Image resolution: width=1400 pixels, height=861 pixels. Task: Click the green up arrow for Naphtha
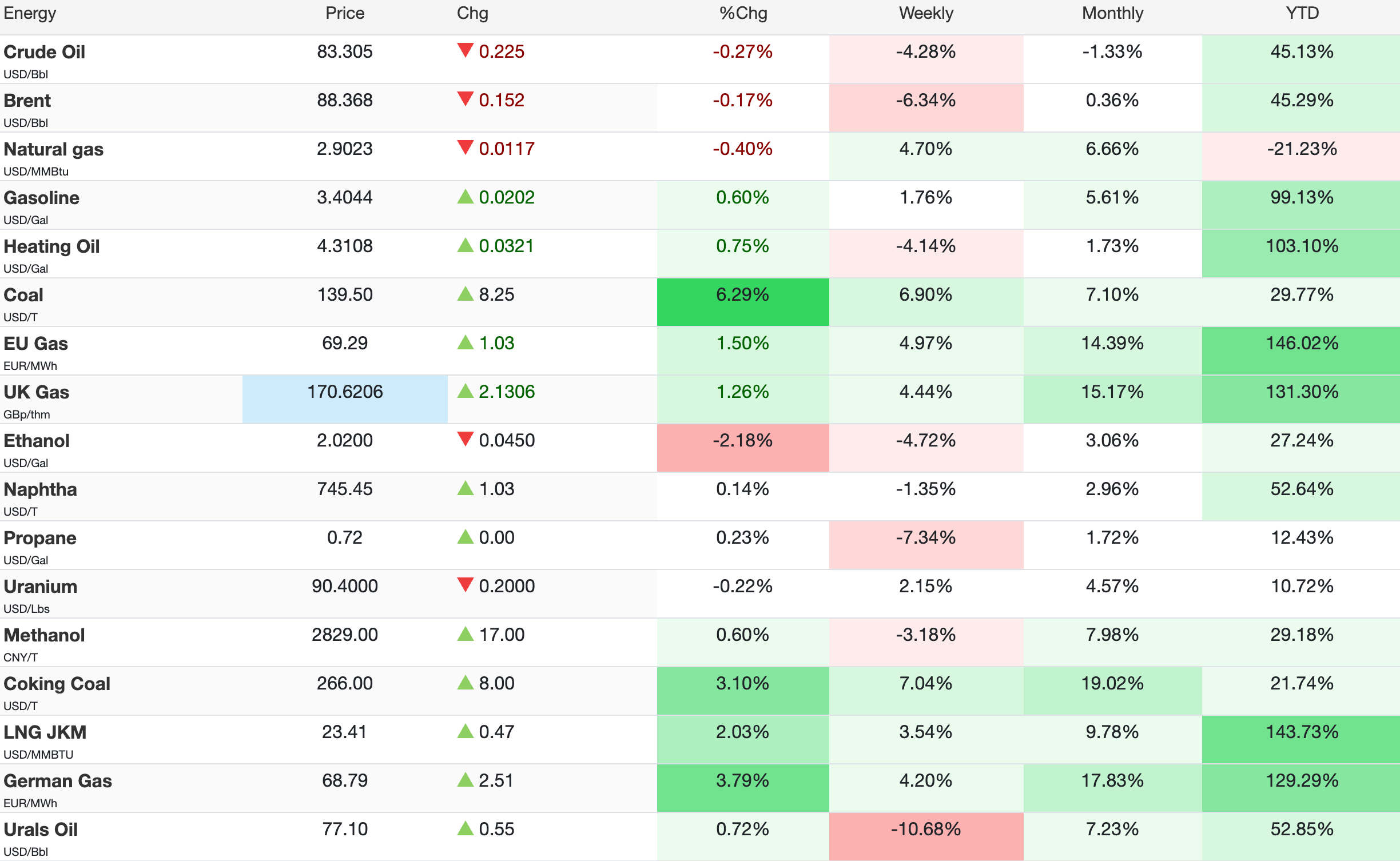pos(466,488)
